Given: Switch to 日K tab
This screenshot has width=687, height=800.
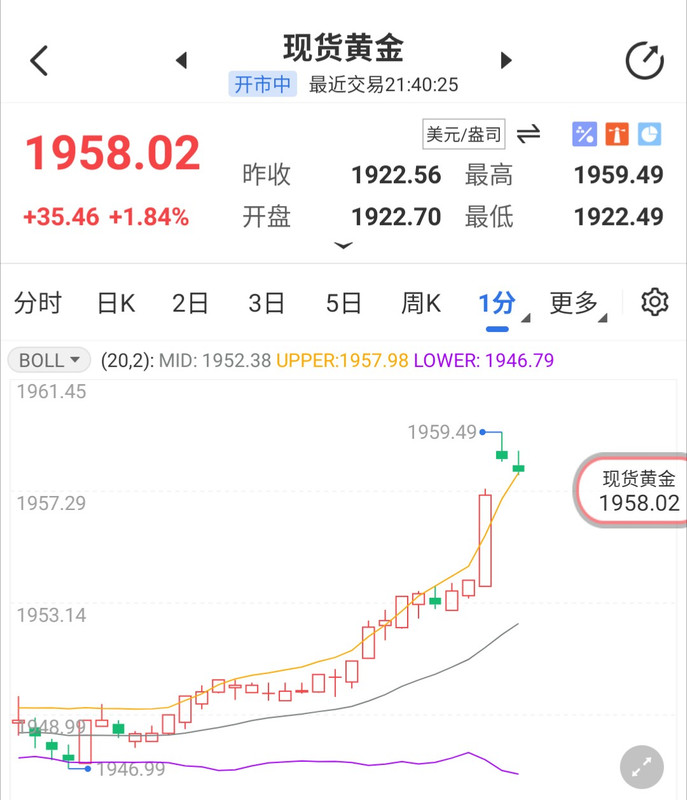Looking at the screenshot, I should (116, 303).
